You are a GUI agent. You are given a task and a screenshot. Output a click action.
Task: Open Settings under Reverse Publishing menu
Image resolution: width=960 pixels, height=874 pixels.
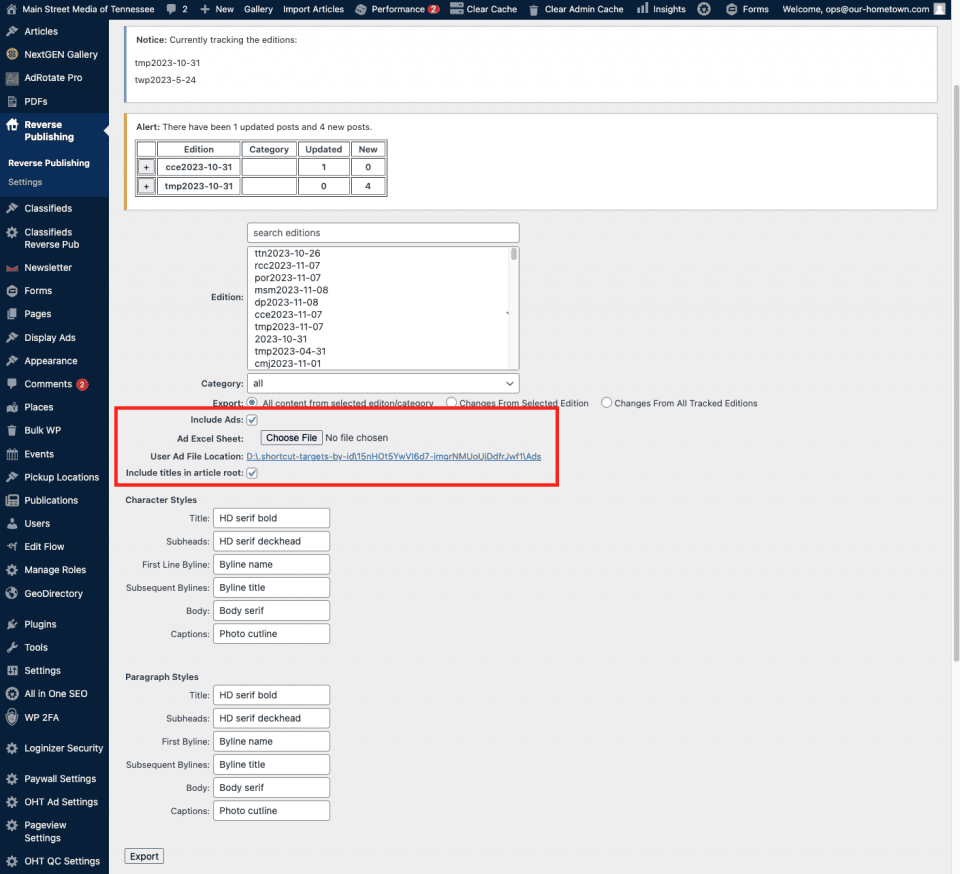pyautogui.click(x=25, y=183)
